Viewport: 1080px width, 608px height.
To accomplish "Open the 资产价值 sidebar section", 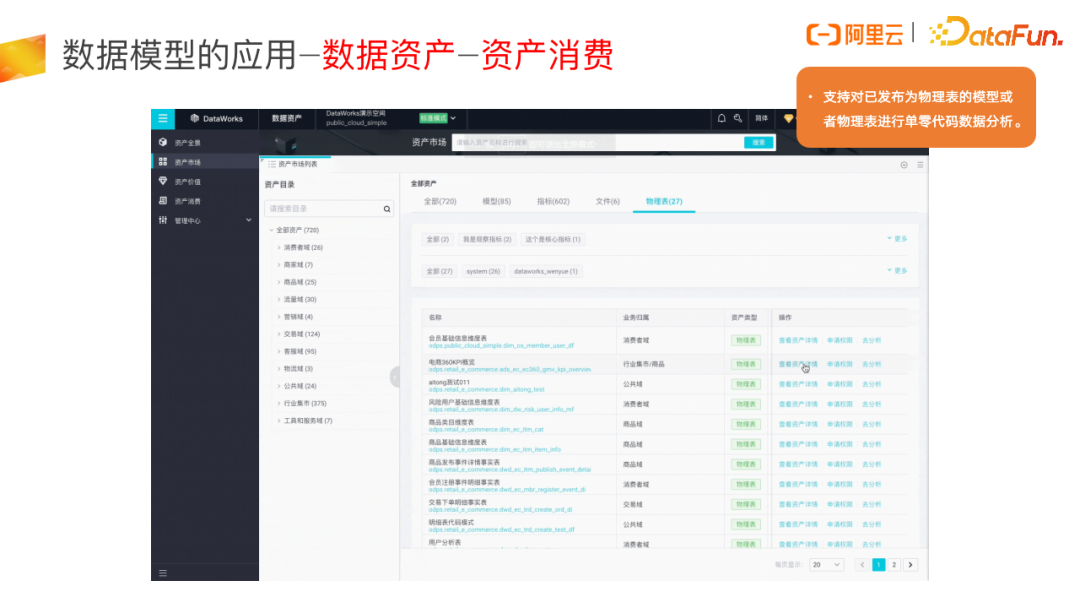I will (x=189, y=181).
